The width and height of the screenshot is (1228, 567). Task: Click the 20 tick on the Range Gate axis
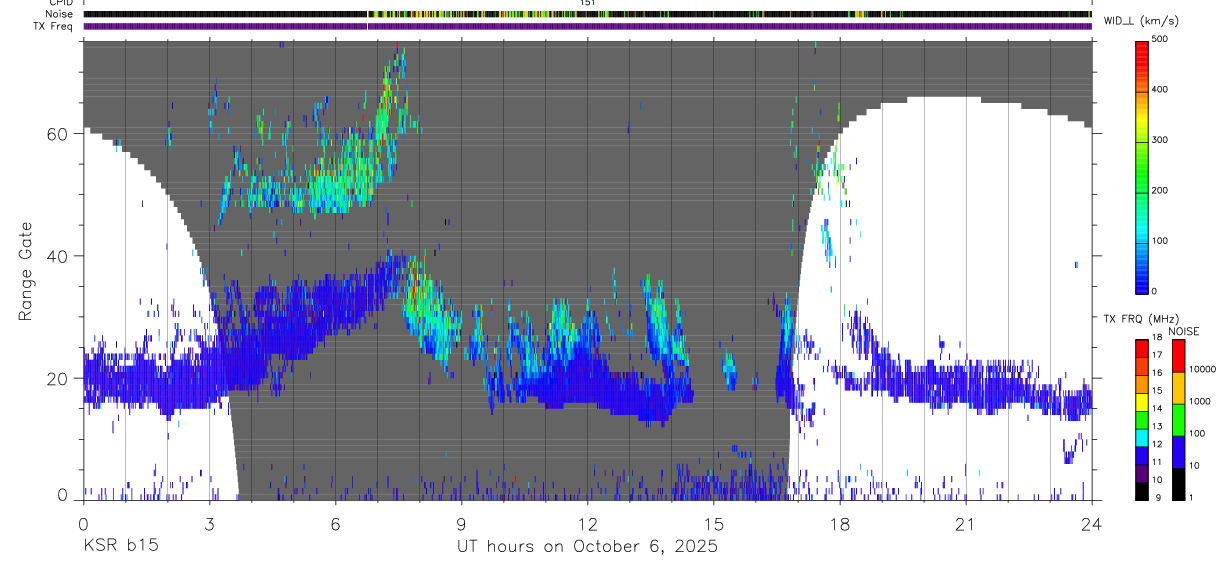59,378
